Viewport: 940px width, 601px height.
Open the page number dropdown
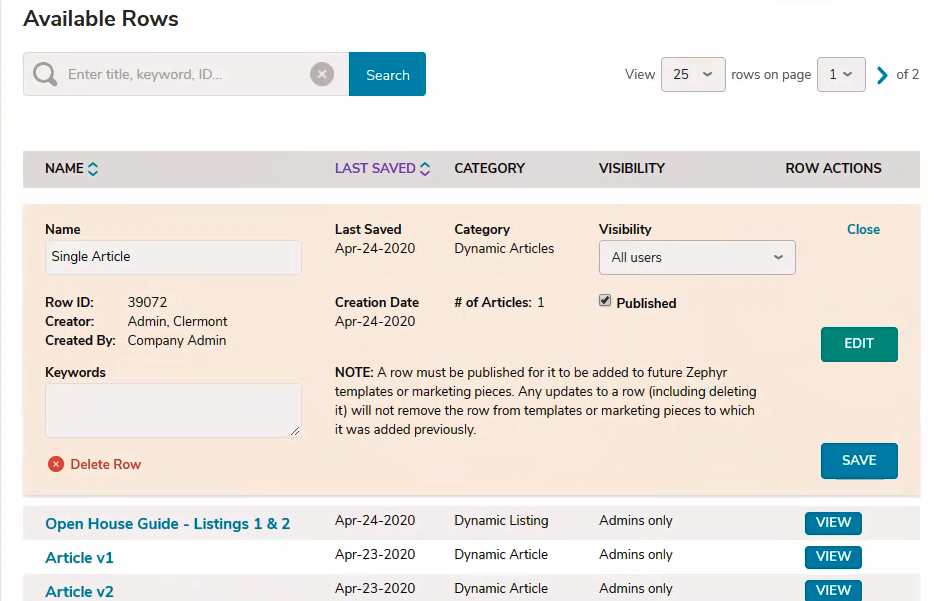[x=841, y=74]
